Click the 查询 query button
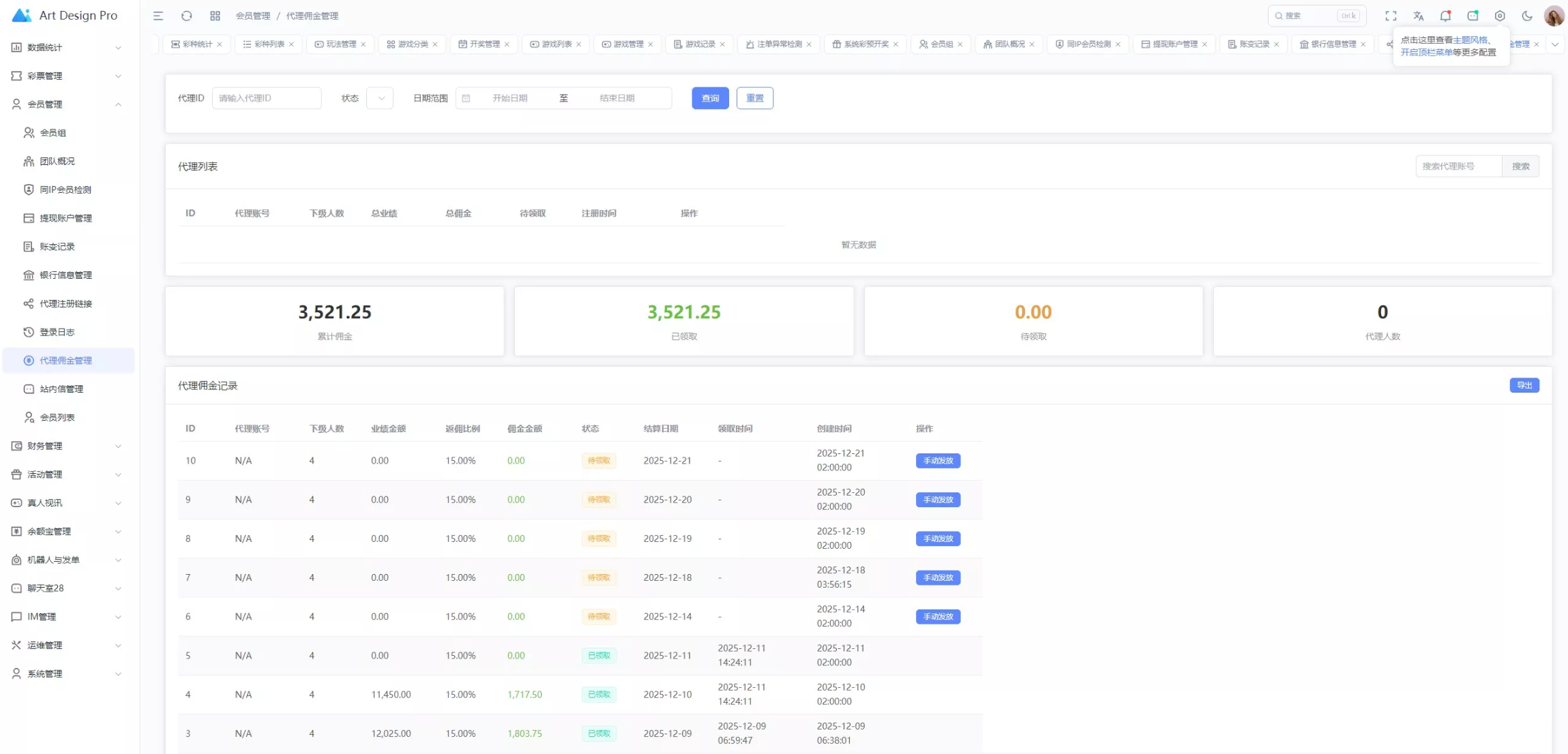This screenshot has width=1568, height=754. [x=710, y=98]
